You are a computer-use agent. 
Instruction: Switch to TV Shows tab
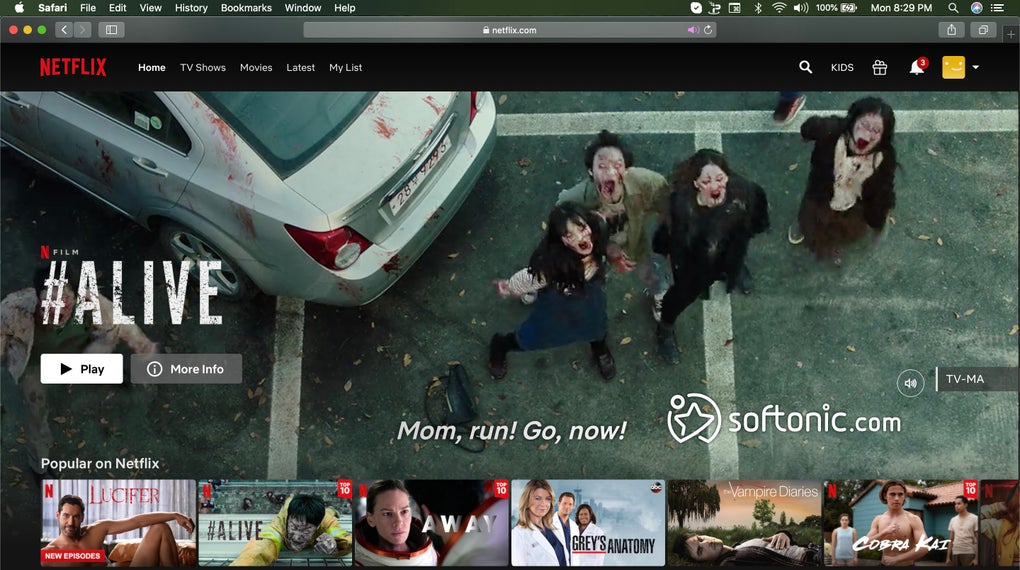pos(202,68)
